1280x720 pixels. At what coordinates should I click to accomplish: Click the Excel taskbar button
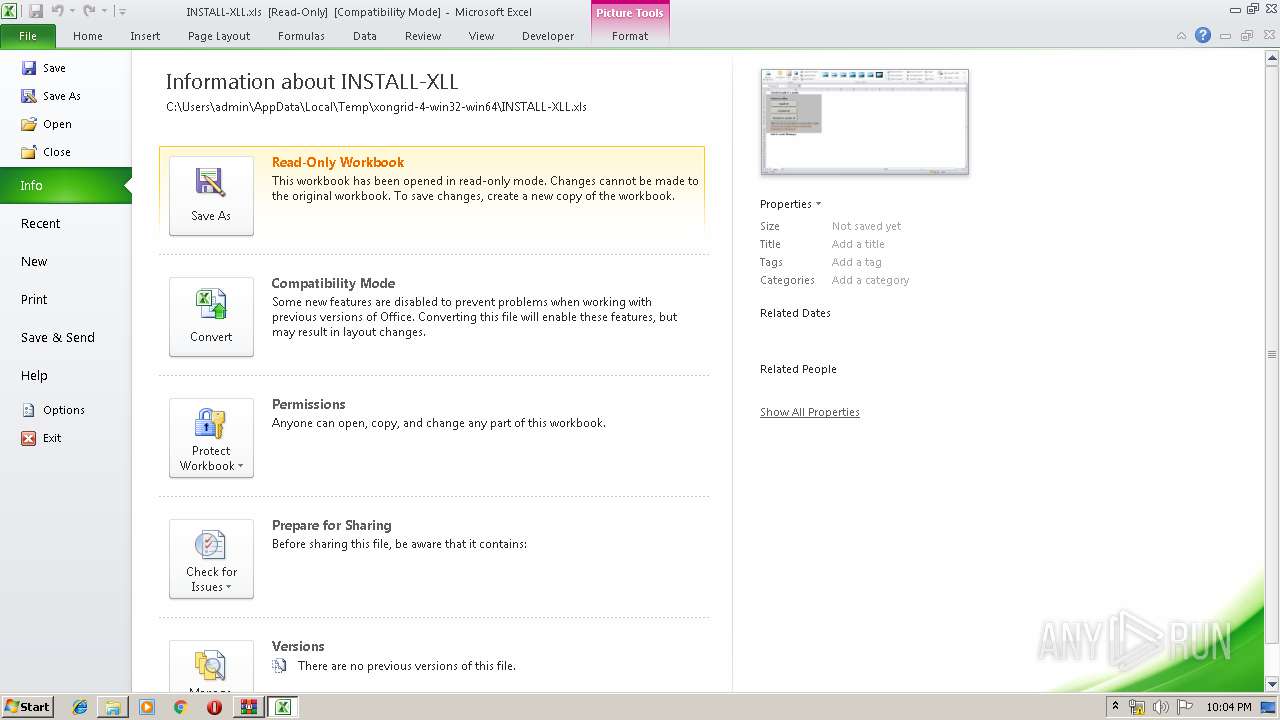283,707
